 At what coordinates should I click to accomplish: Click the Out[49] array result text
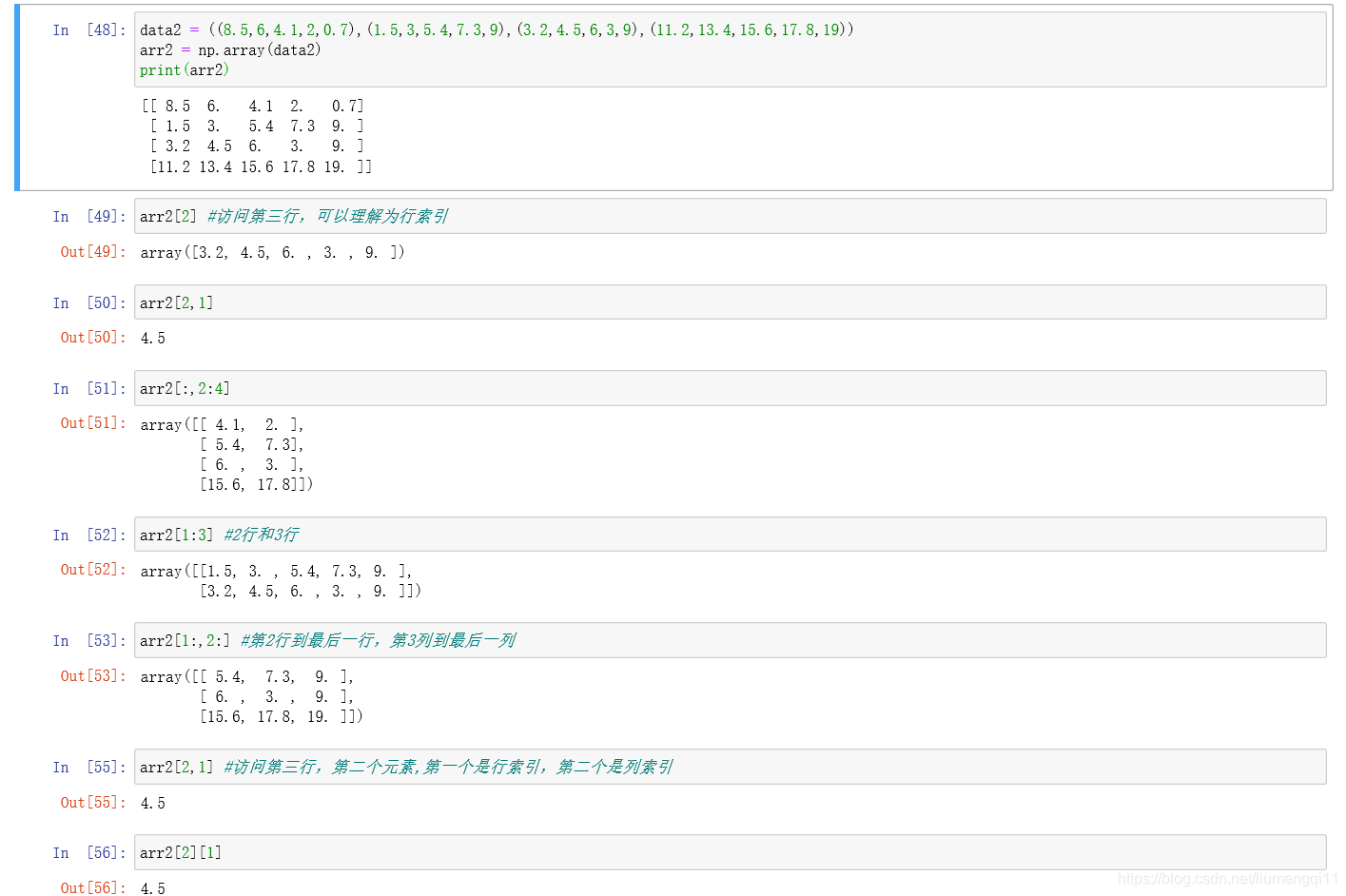coord(272,253)
